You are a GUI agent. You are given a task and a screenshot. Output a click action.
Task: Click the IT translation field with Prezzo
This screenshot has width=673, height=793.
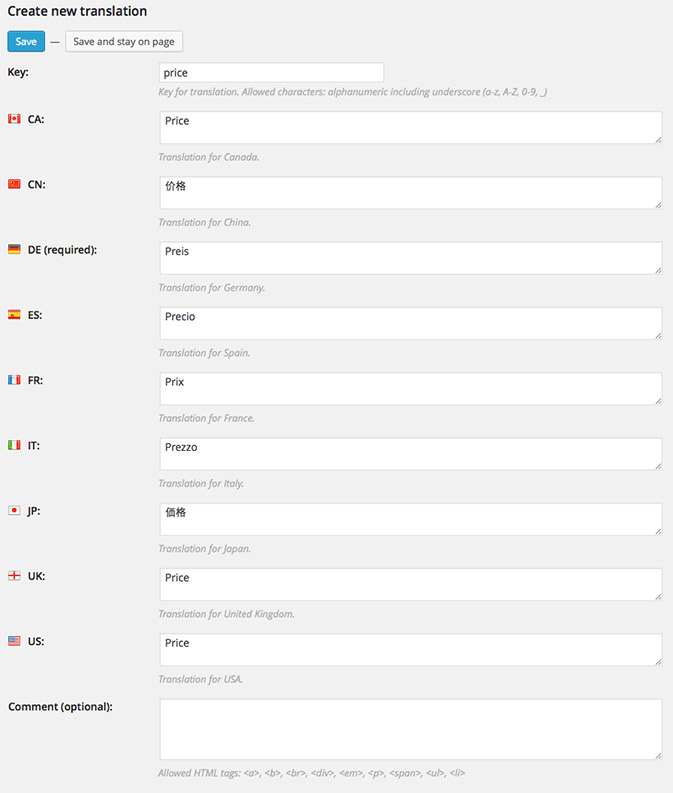(x=410, y=454)
